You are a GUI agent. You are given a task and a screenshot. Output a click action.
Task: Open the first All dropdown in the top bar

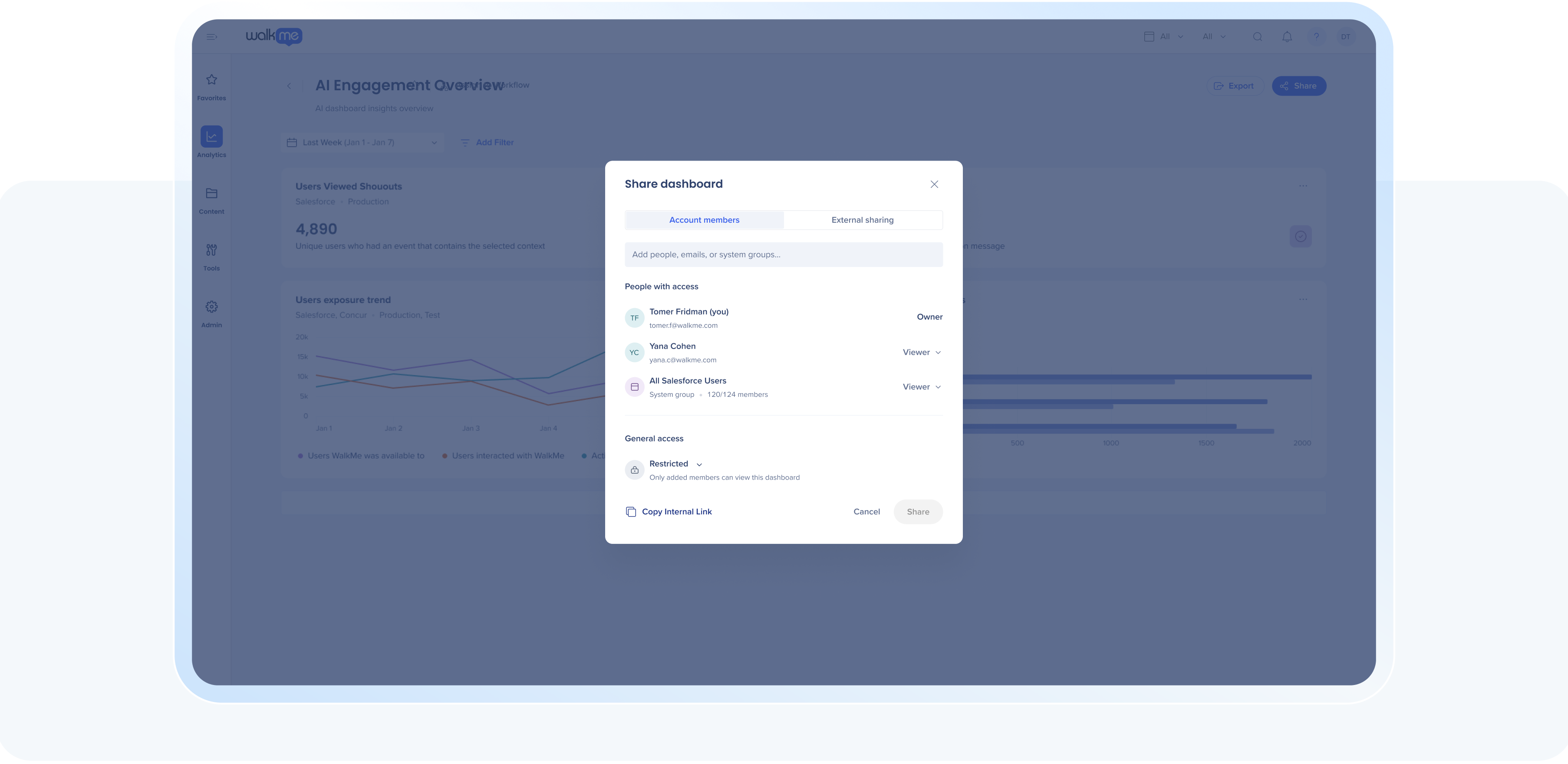coord(1163,36)
